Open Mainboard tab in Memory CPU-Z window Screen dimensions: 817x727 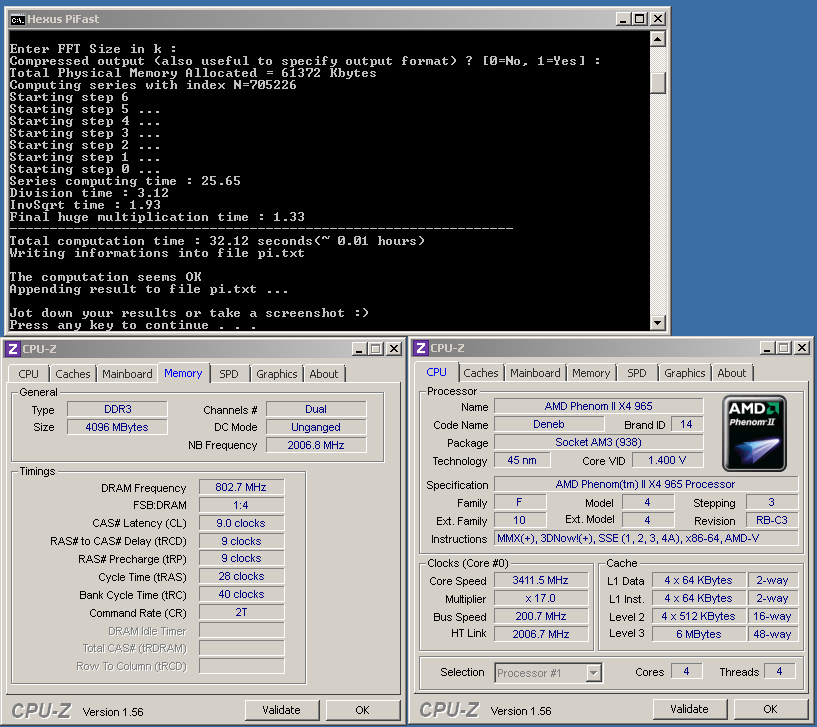coord(127,374)
